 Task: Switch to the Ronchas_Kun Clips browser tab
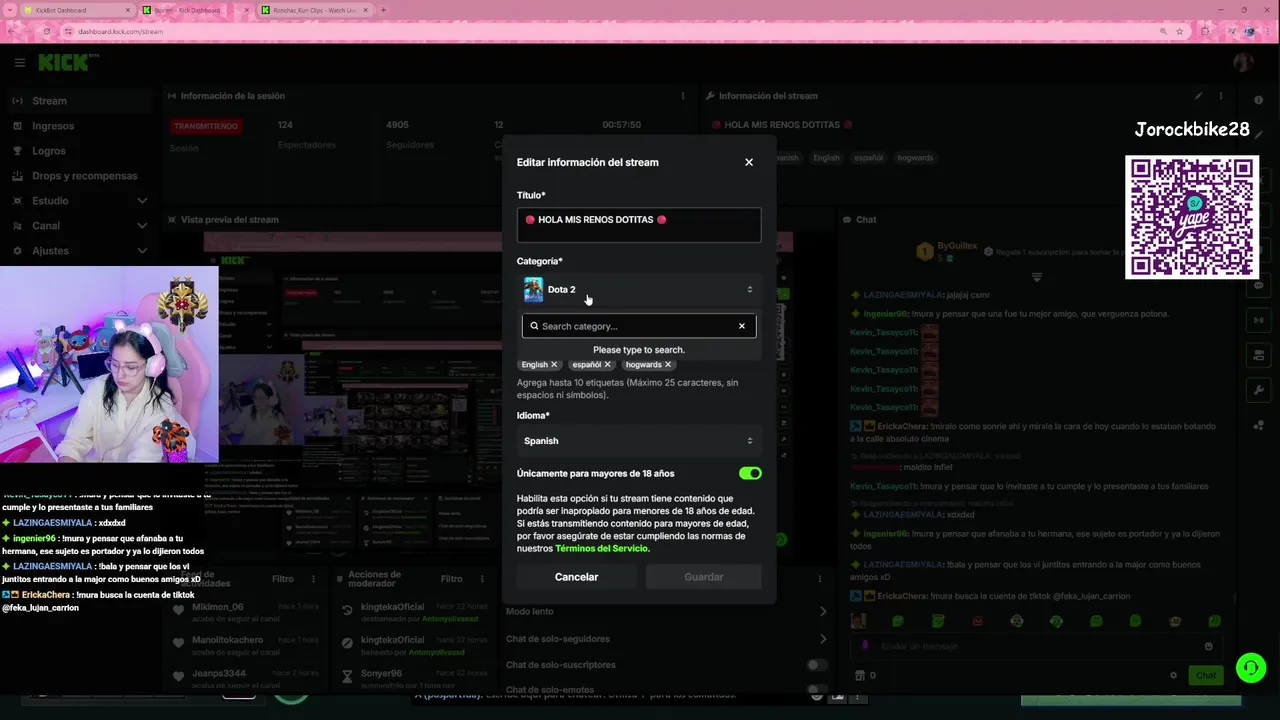click(x=312, y=10)
